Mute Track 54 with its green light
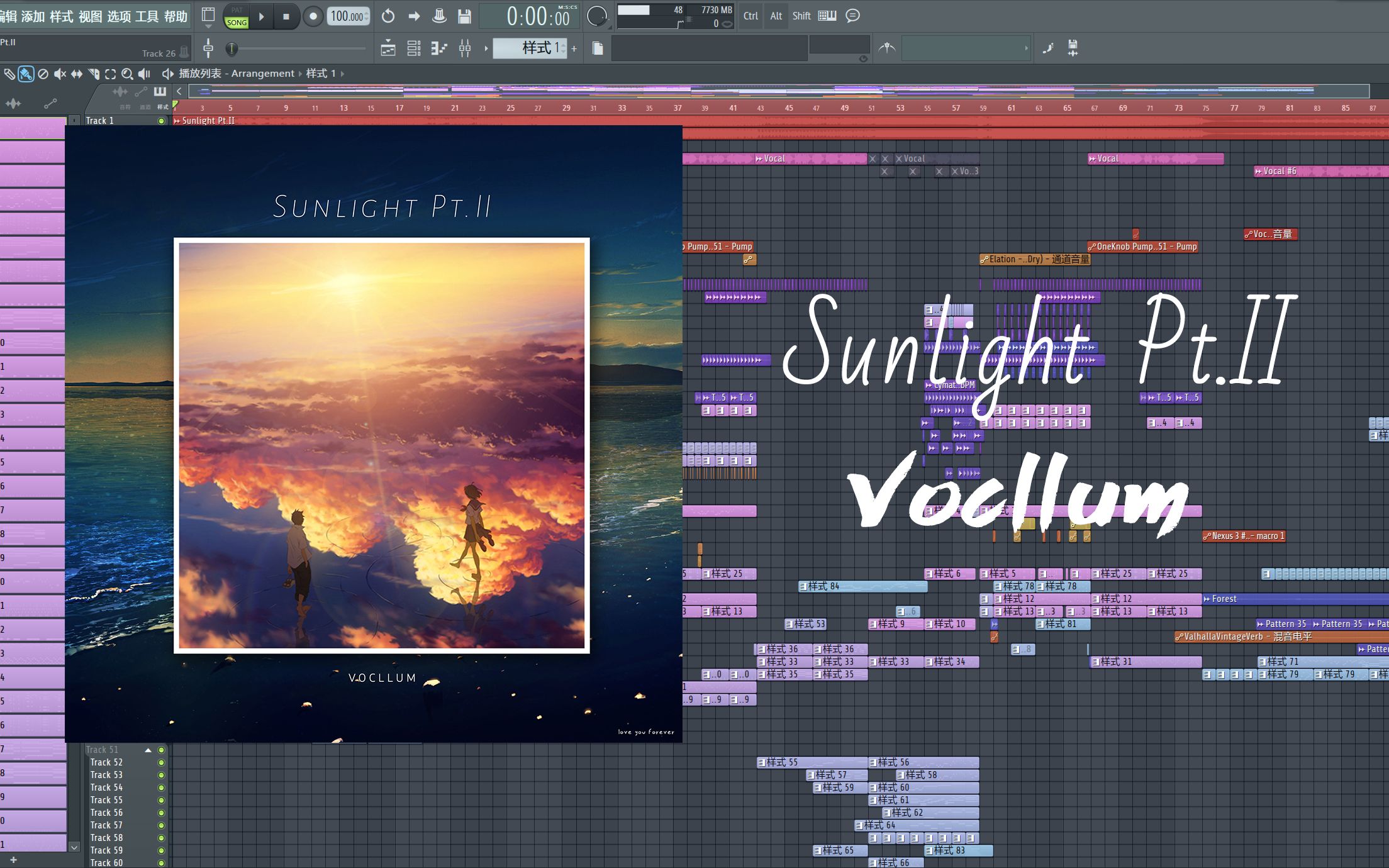This screenshot has height=868, width=1389. [162, 787]
